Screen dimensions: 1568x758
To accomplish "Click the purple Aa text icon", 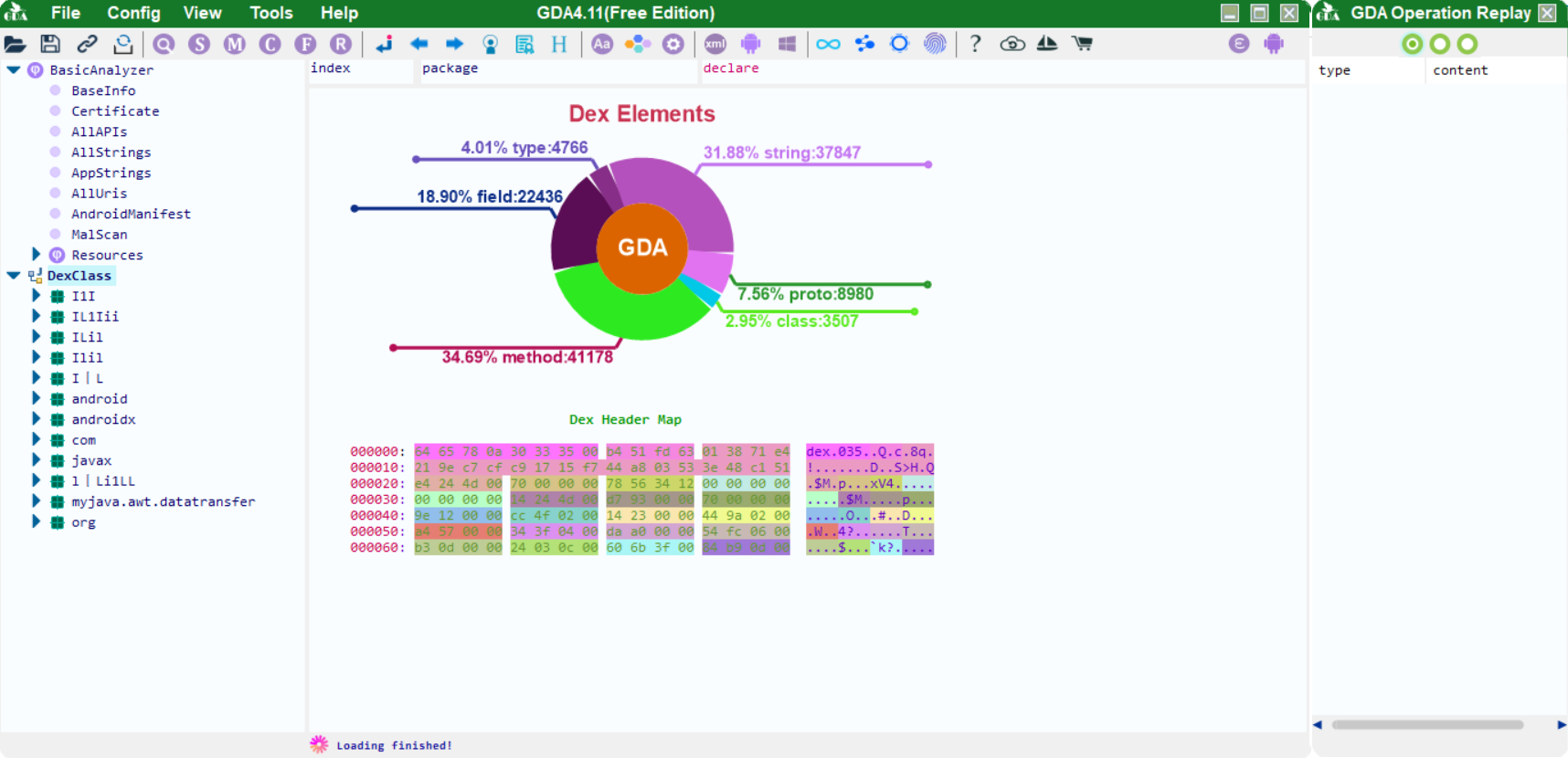I will point(602,44).
